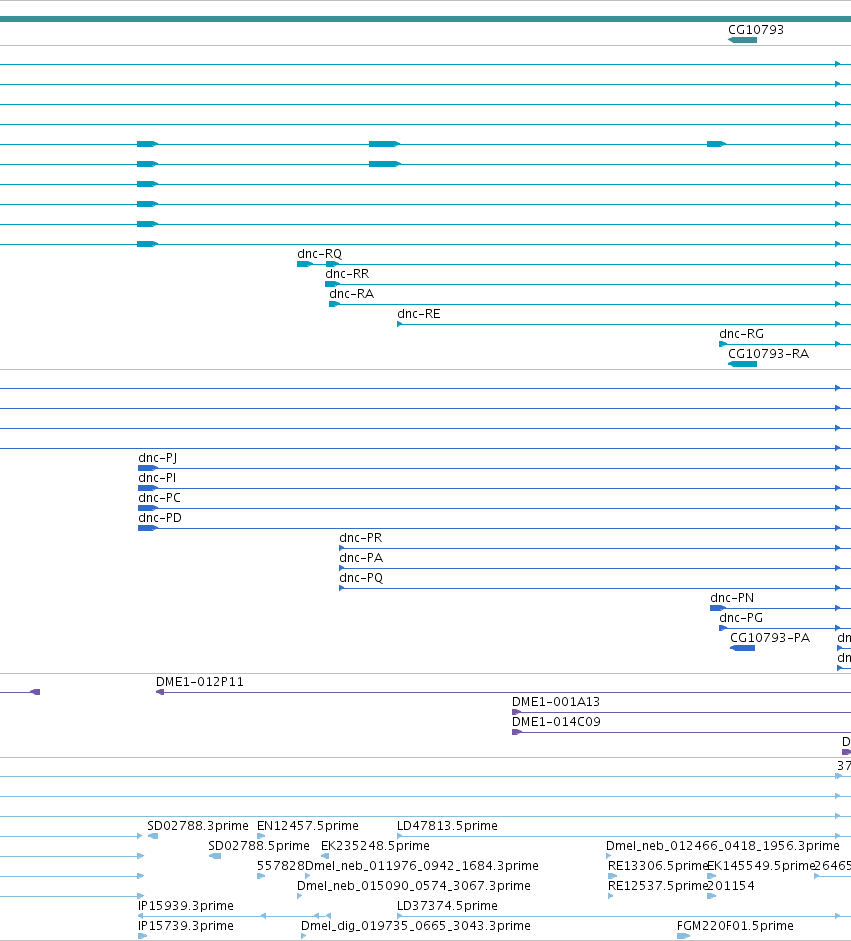Click the DME1-014C09 clone label
This screenshot has width=851, height=941.
(556, 722)
